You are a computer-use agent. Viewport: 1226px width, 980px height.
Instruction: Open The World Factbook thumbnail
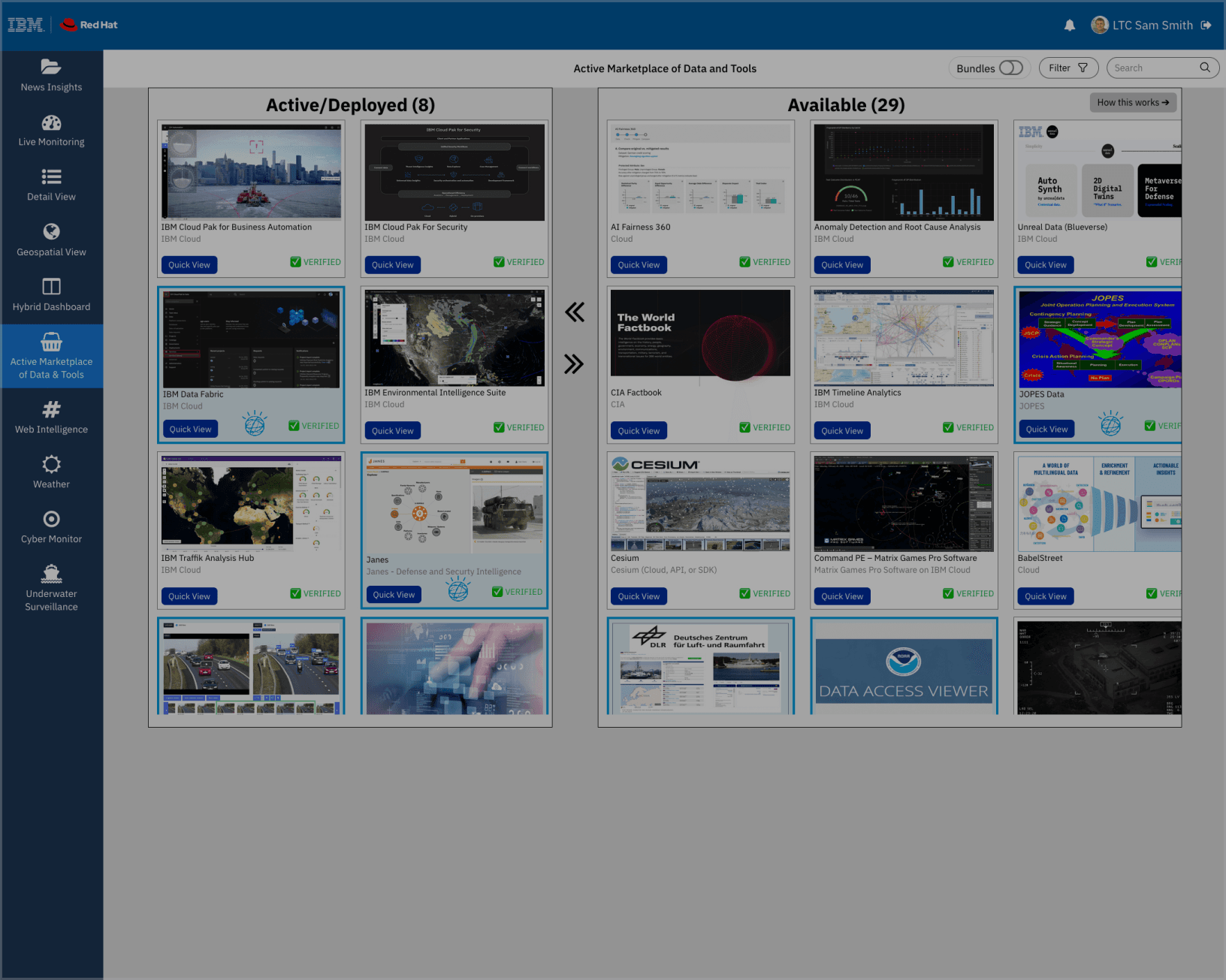[700, 337]
